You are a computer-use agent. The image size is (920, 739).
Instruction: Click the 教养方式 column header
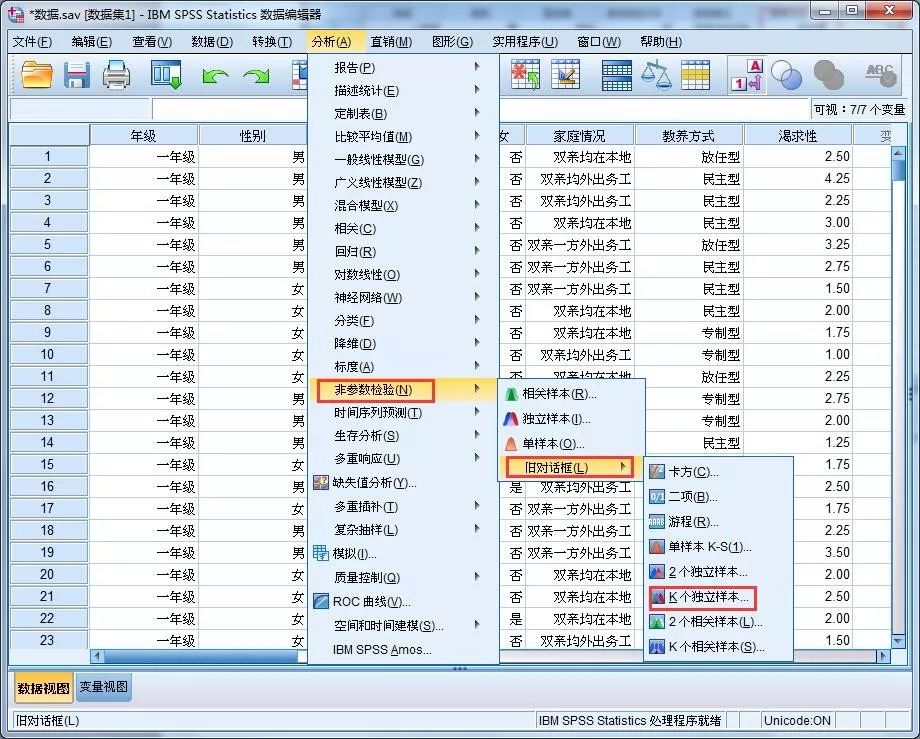click(689, 136)
